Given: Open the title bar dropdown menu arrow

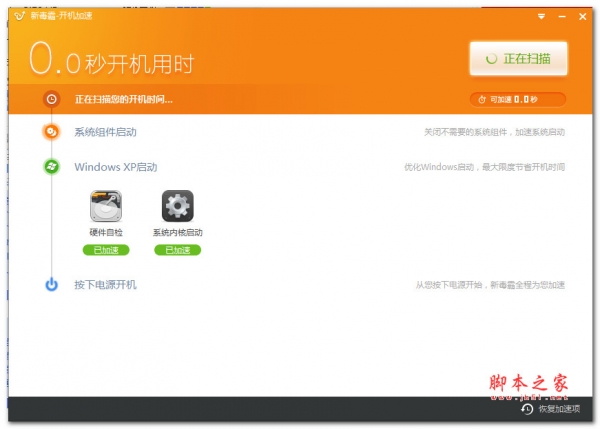Looking at the screenshot, I should (x=541, y=16).
